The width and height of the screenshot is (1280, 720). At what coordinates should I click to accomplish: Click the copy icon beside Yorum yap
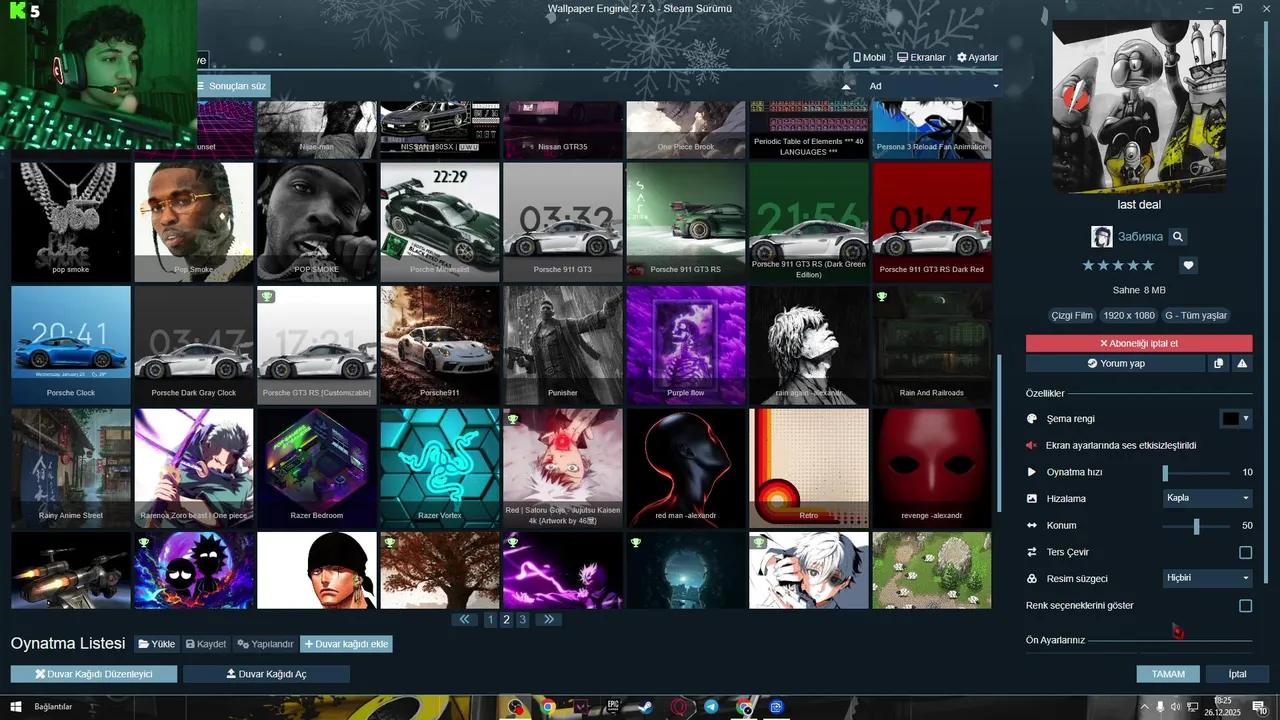[x=1218, y=363]
